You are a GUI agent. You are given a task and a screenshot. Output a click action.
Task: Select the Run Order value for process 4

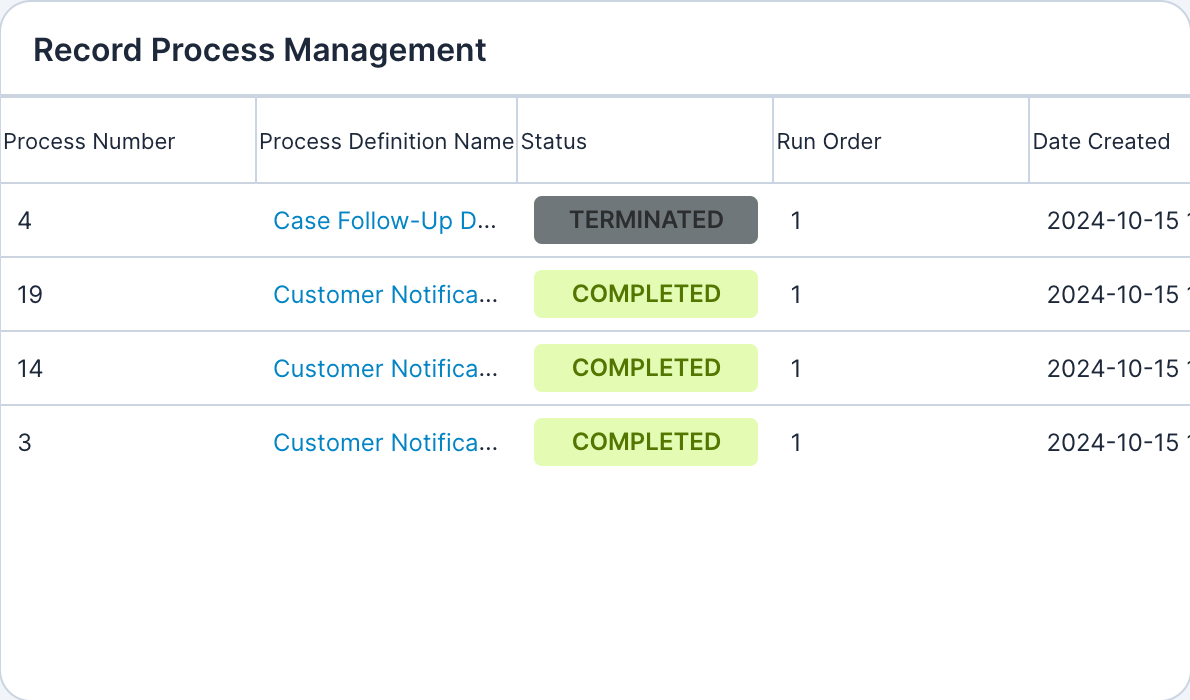(x=796, y=221)
